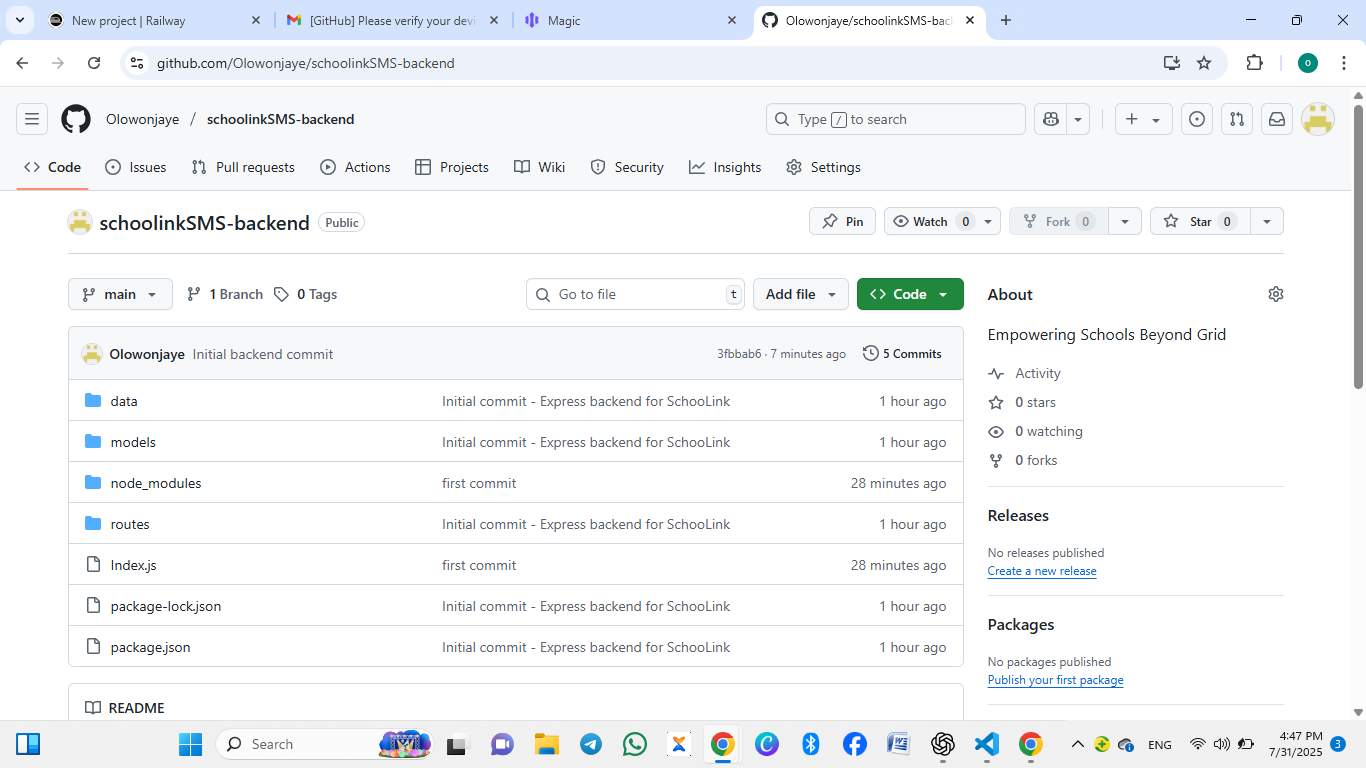Open WhatsApp from the taskbar
This screenshot has height=768, width=1366.
coord(634,744)
